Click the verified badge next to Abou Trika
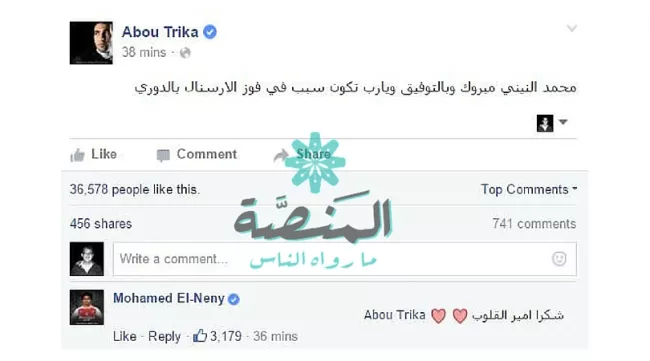Viewport: 650px width, 361px height. click(x=210, y=32)
